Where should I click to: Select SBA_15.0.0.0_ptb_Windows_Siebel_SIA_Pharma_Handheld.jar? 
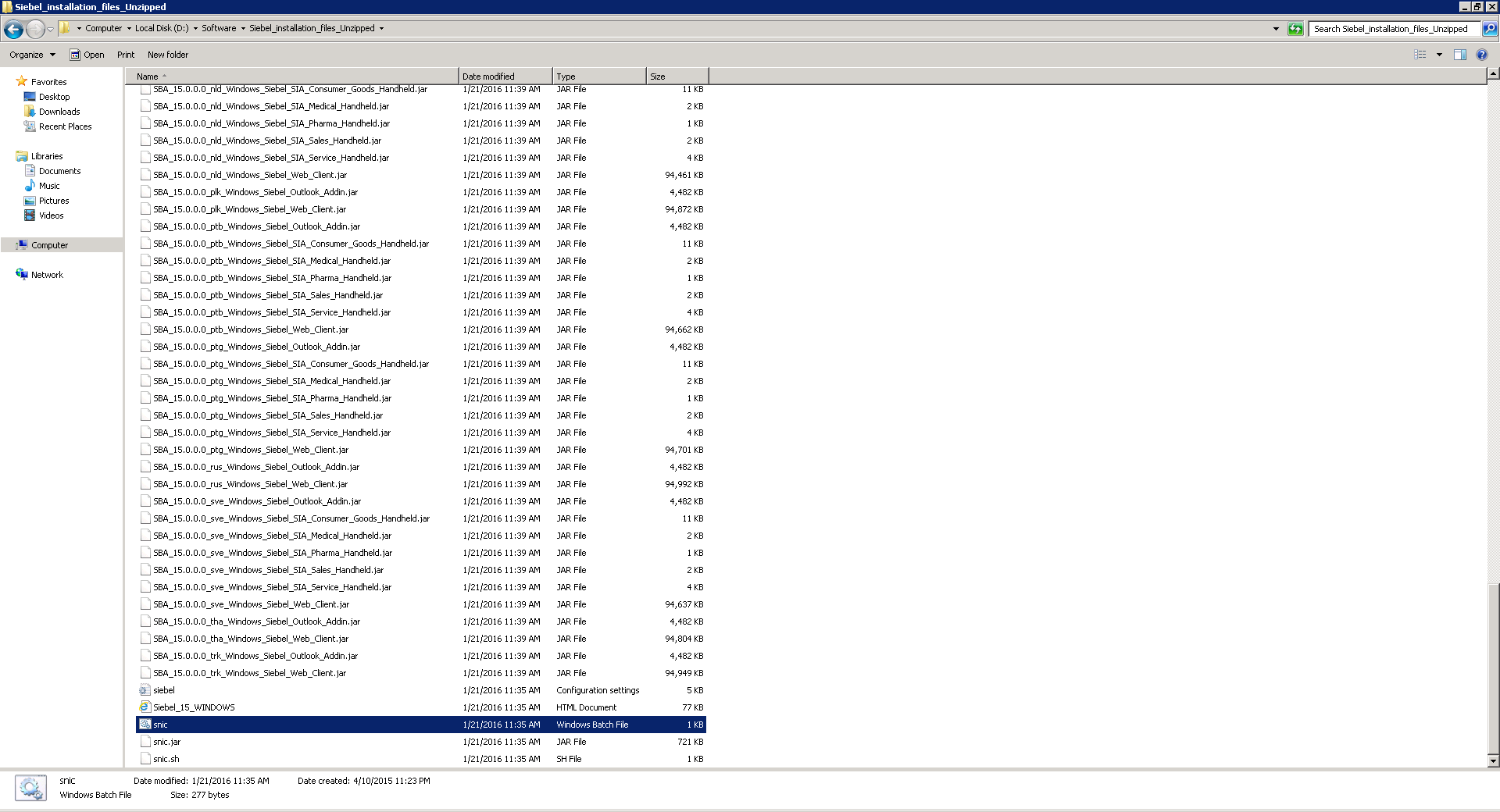click(x=272, y=278)
